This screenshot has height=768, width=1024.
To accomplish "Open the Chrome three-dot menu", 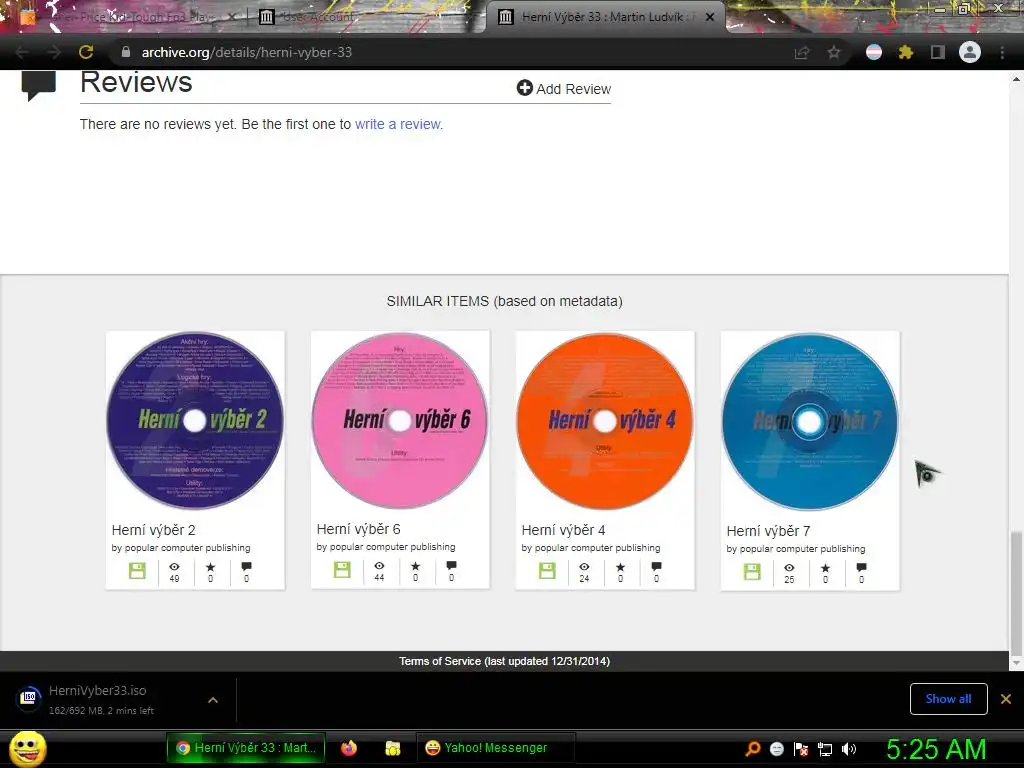I will pos(1002,52).
